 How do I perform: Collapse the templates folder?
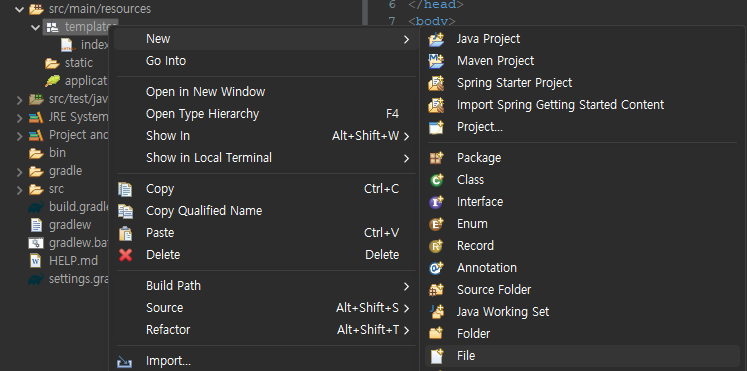click(35, 27)
